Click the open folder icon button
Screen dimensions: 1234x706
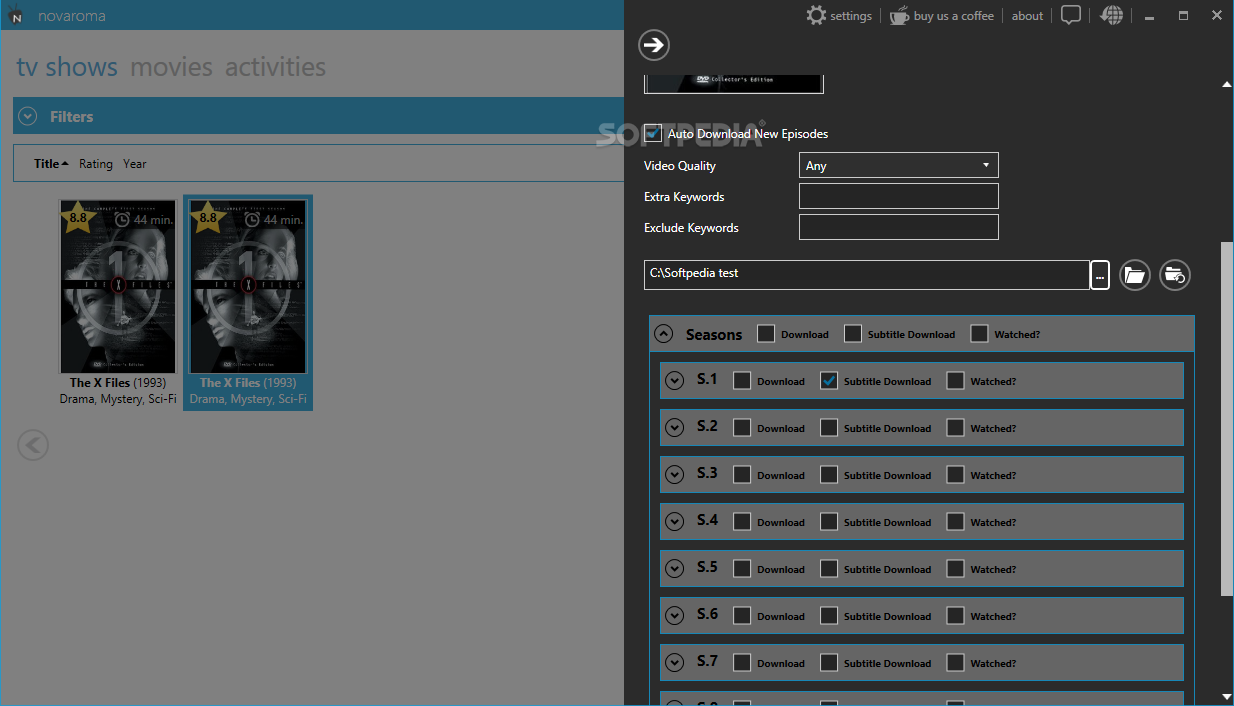1135,275
